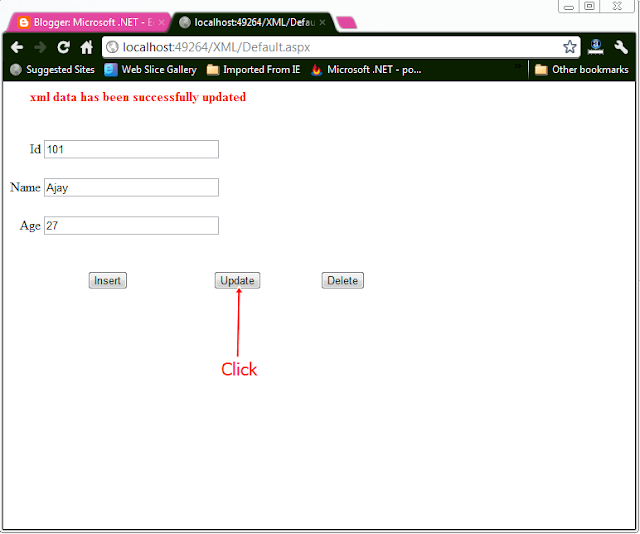Click the Age field containing 27

[x=131, y=226]
